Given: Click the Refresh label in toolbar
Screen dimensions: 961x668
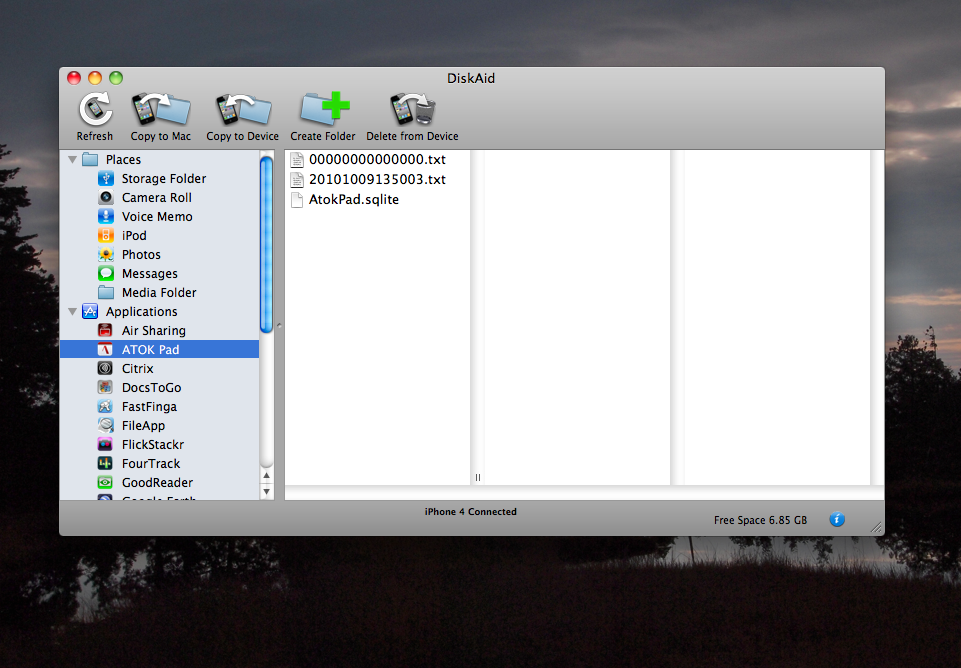Looking at the screenshot, I should 95,136.
